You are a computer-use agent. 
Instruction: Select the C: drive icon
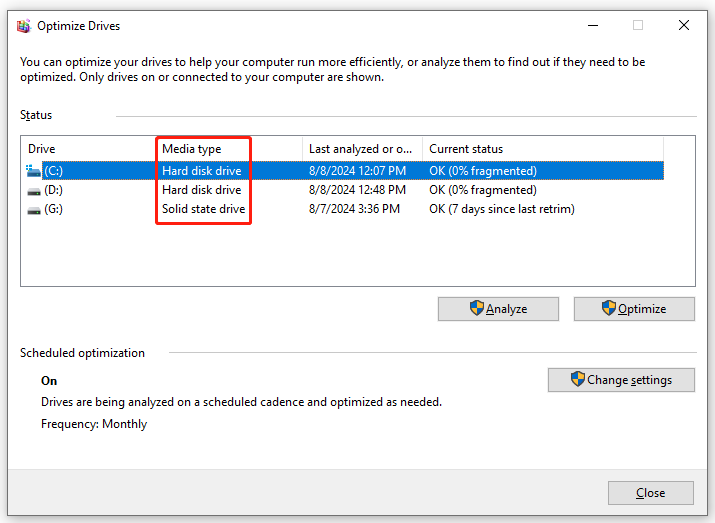[33, 171]
